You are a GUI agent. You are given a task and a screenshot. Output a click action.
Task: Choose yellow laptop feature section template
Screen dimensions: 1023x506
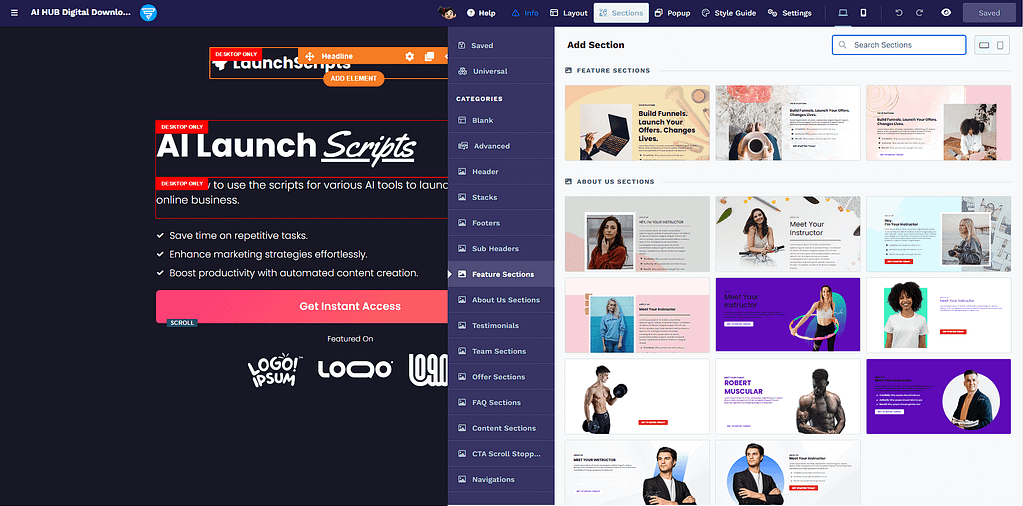[x=637, y=123]
